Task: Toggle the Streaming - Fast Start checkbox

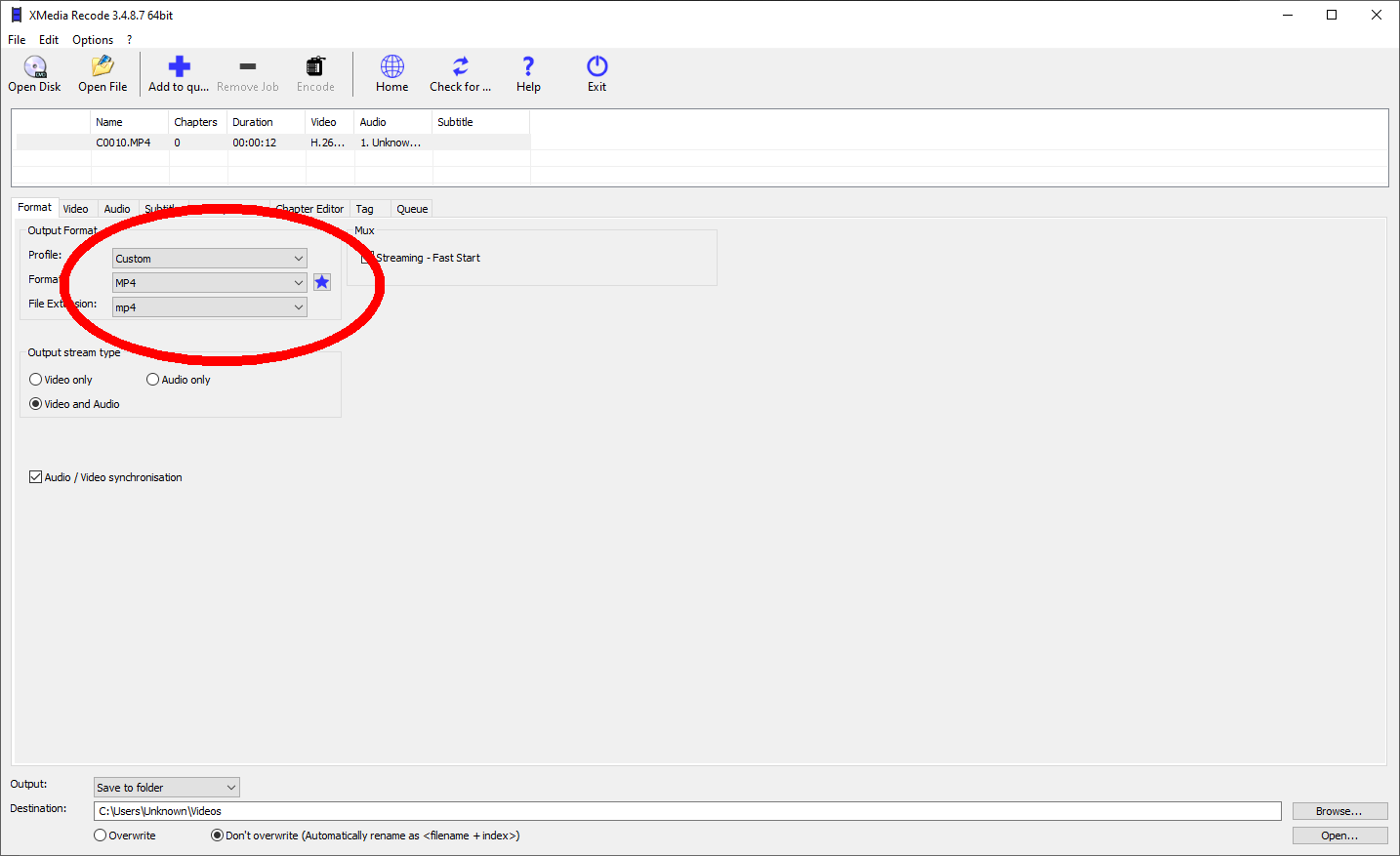Action: tap(368, 258)
